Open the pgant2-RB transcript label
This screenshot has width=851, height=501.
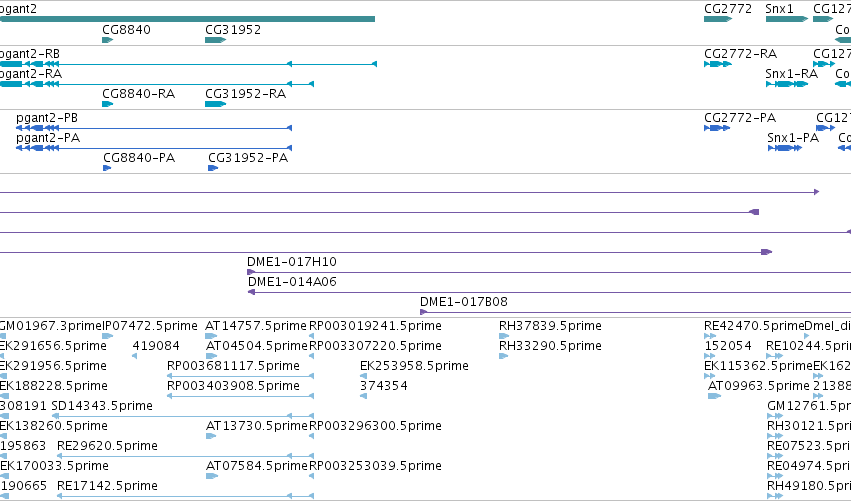click(x=30, y=54)
